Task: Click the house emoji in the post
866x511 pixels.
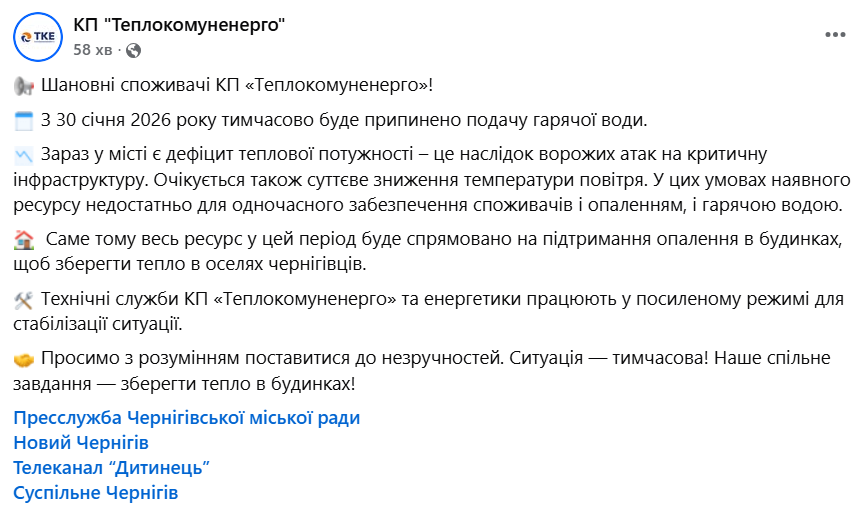Action: [25, 240]
